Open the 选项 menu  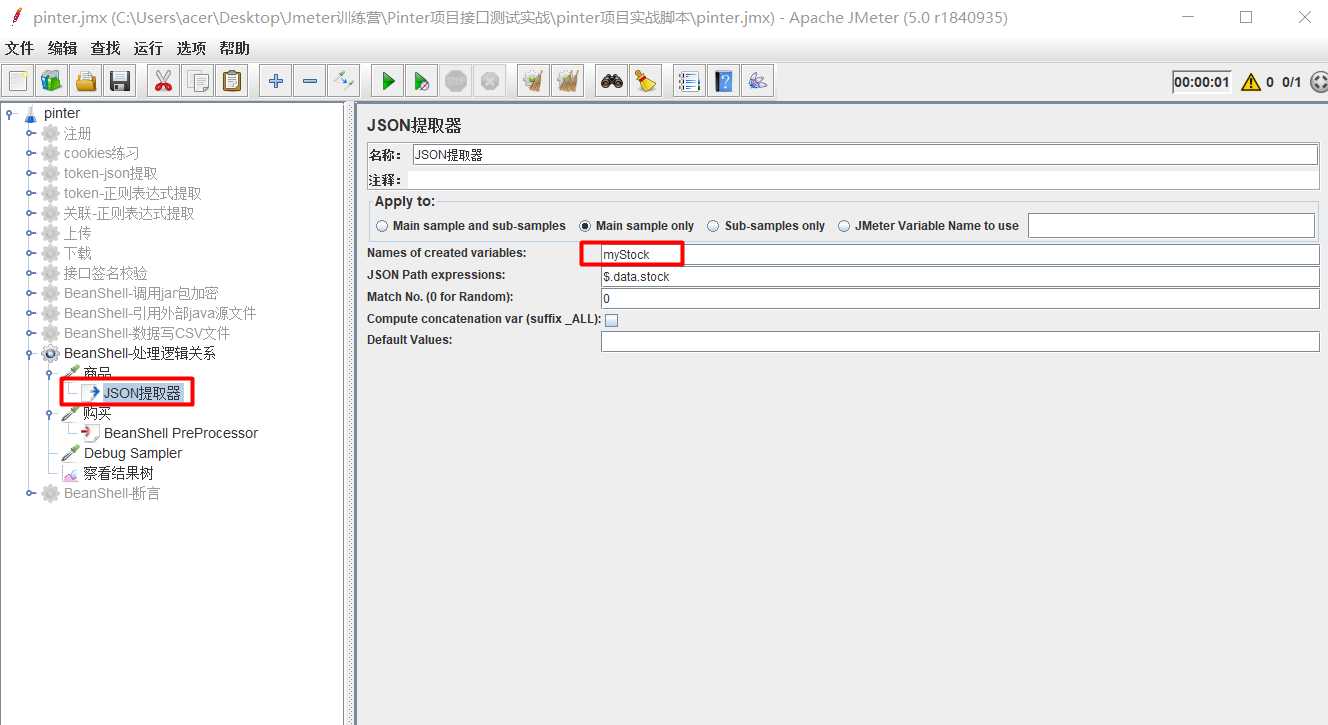tap(191, 48)
